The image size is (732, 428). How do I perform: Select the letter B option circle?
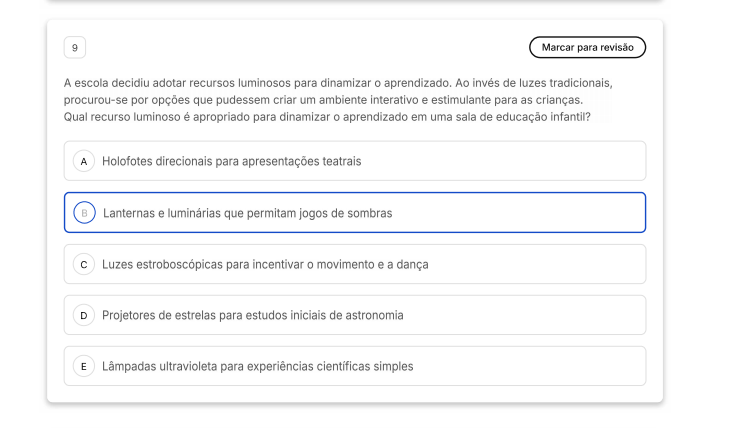click(x=85, y=213)
